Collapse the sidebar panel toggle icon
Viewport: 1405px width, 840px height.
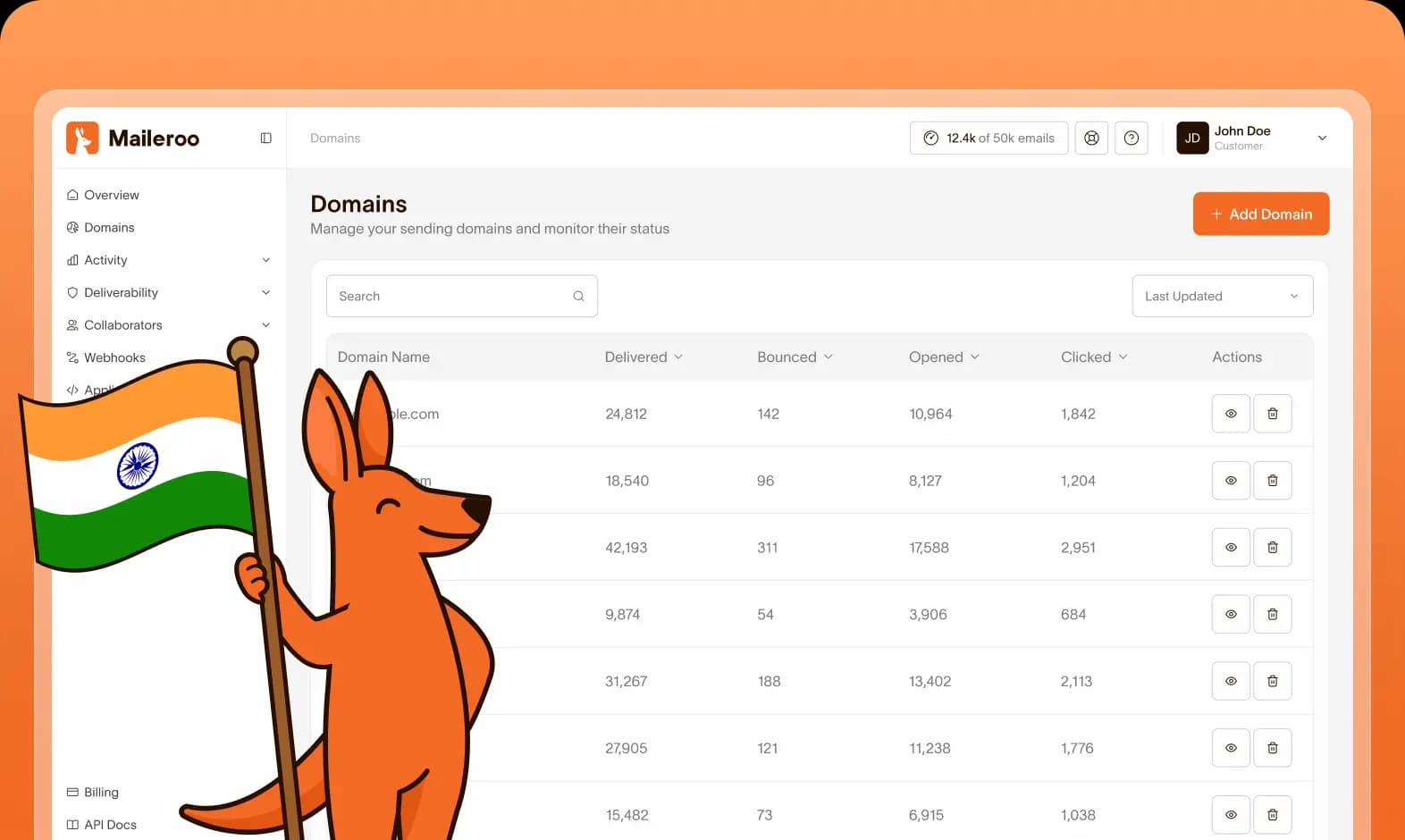pos(265,138)
